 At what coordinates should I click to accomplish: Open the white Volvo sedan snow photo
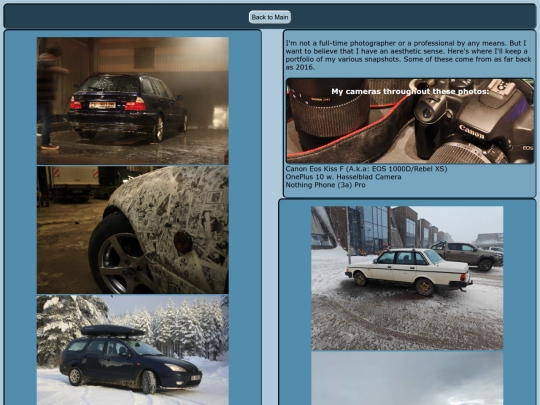coord(407,278)
